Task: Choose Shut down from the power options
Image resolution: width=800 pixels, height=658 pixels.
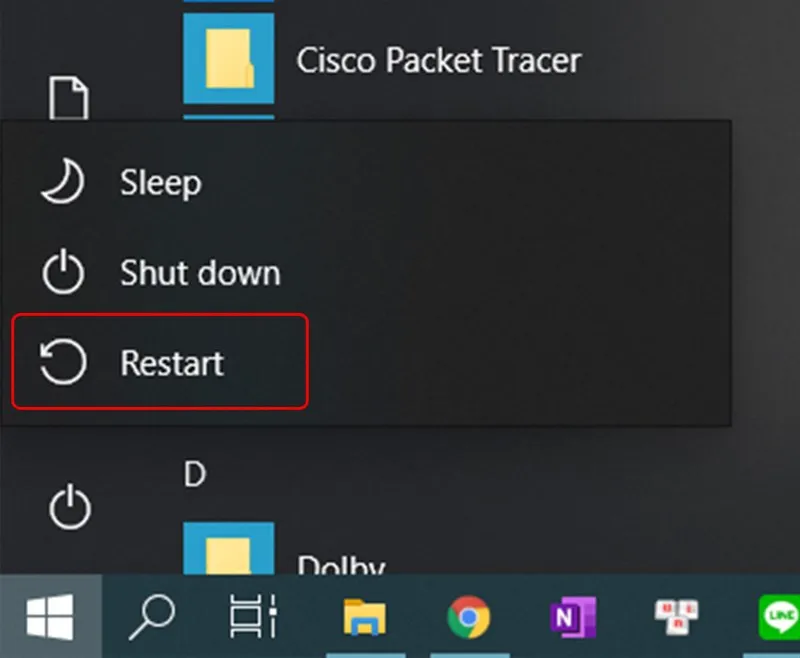Action: (x=199, y=272)
